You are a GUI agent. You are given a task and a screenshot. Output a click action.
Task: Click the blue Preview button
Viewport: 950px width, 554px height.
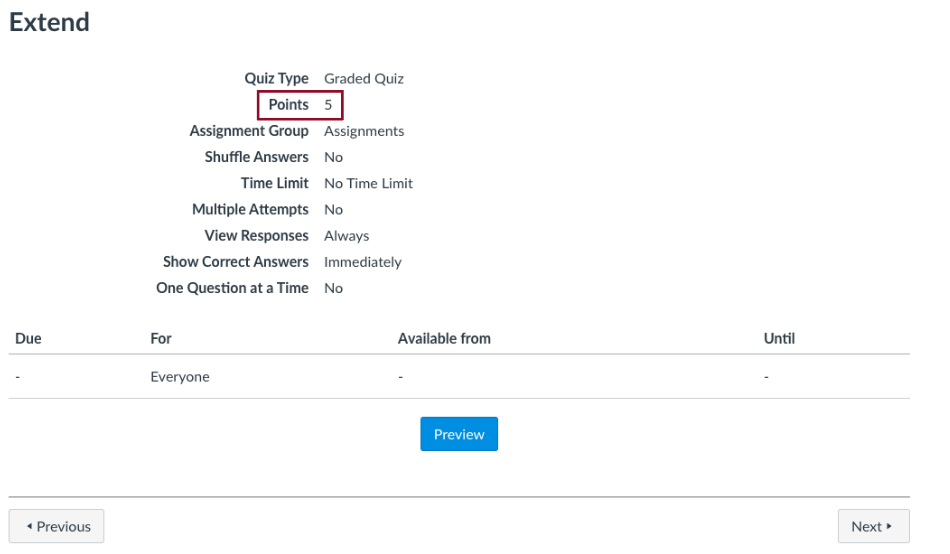[x=459, y=434]
